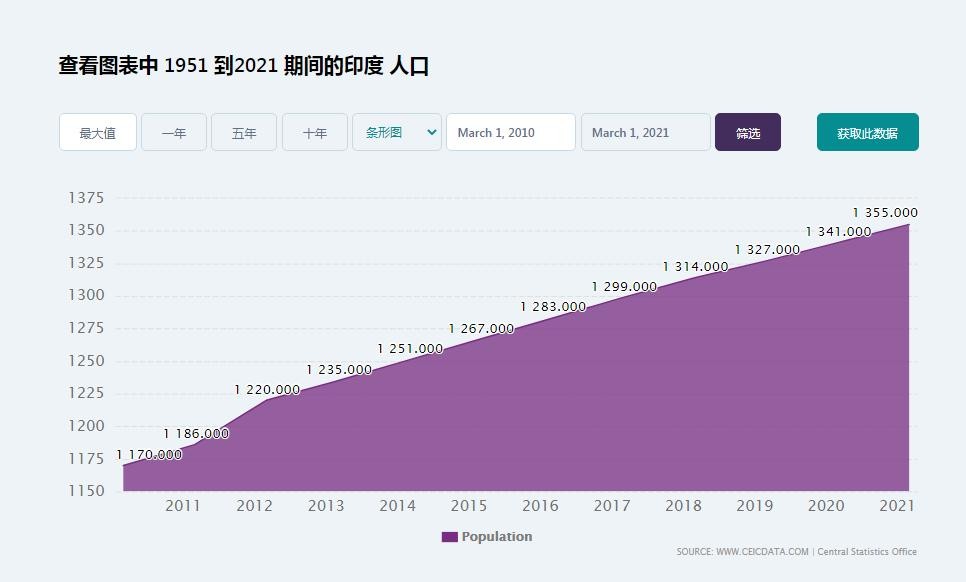Viewport: 966px width, 582px height.
Task: Click the 2016 x-axis year label
Action: click(540, 506)
